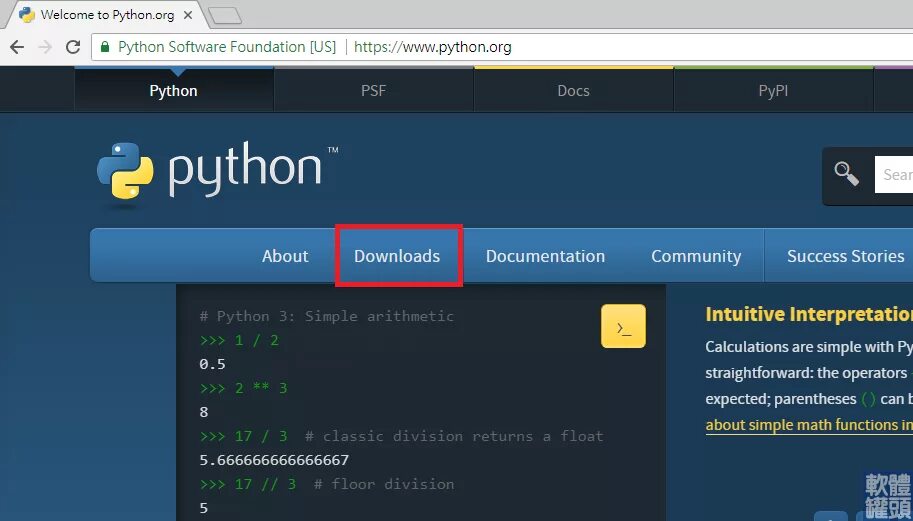Viewport: 913px width, 521px height.
Task: Click the address bar URL field
Action: tap(502, 47)
